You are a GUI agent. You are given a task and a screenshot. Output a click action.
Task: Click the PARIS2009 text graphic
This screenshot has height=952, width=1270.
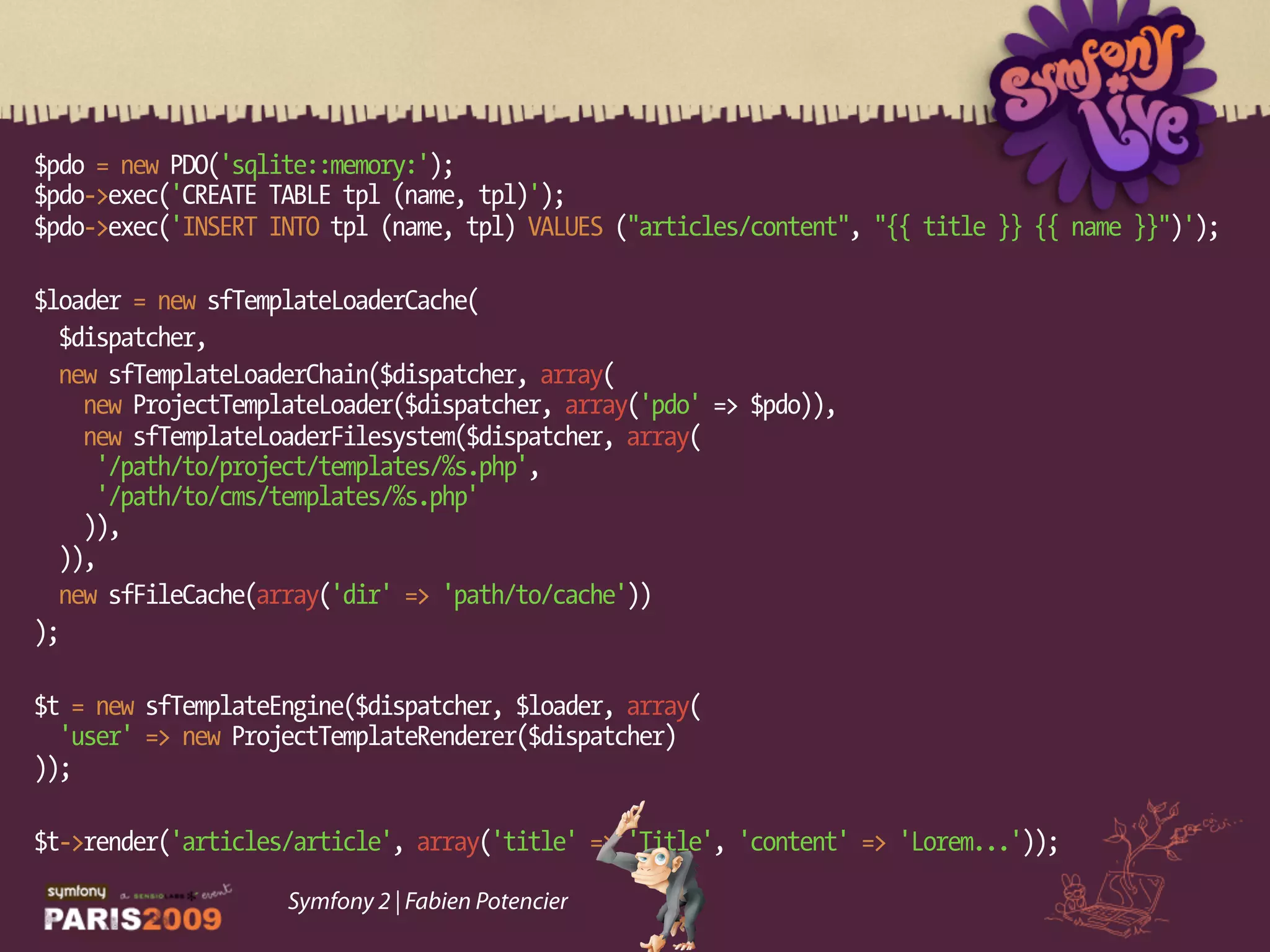pyautogui.click(x=133, y=919)
